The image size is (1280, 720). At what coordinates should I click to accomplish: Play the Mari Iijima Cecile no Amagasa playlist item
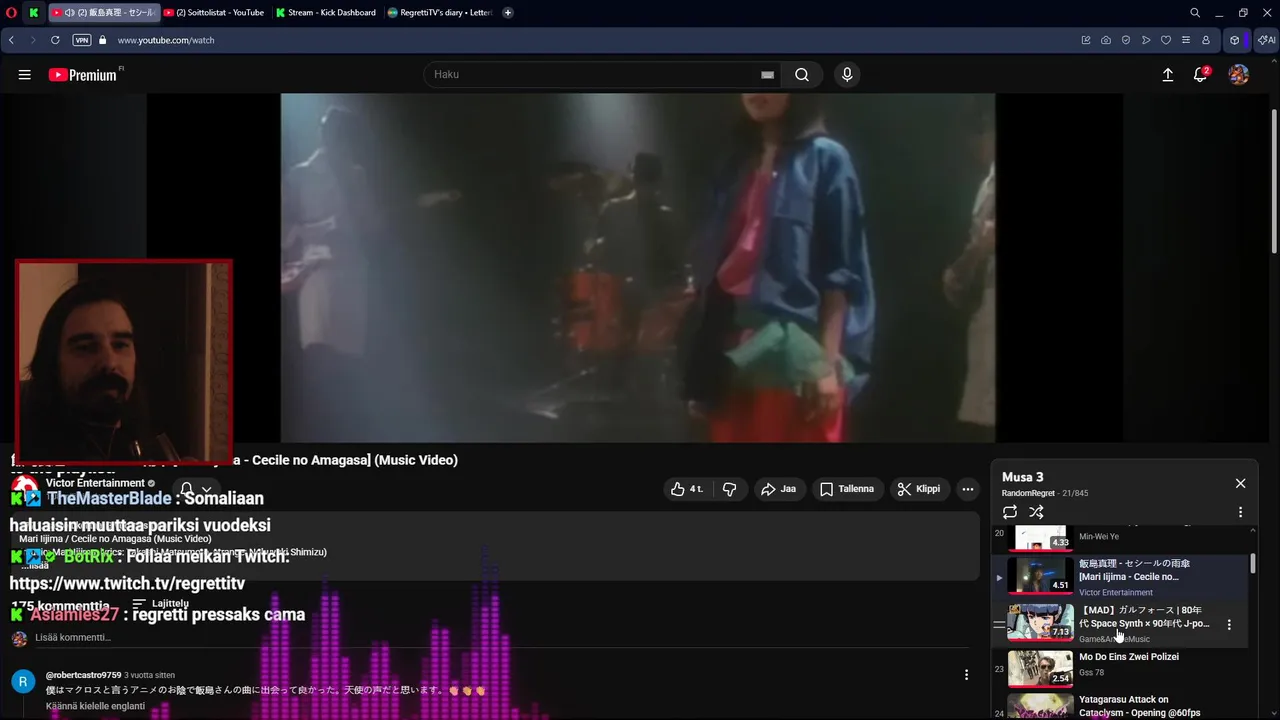click(1120, 577)
